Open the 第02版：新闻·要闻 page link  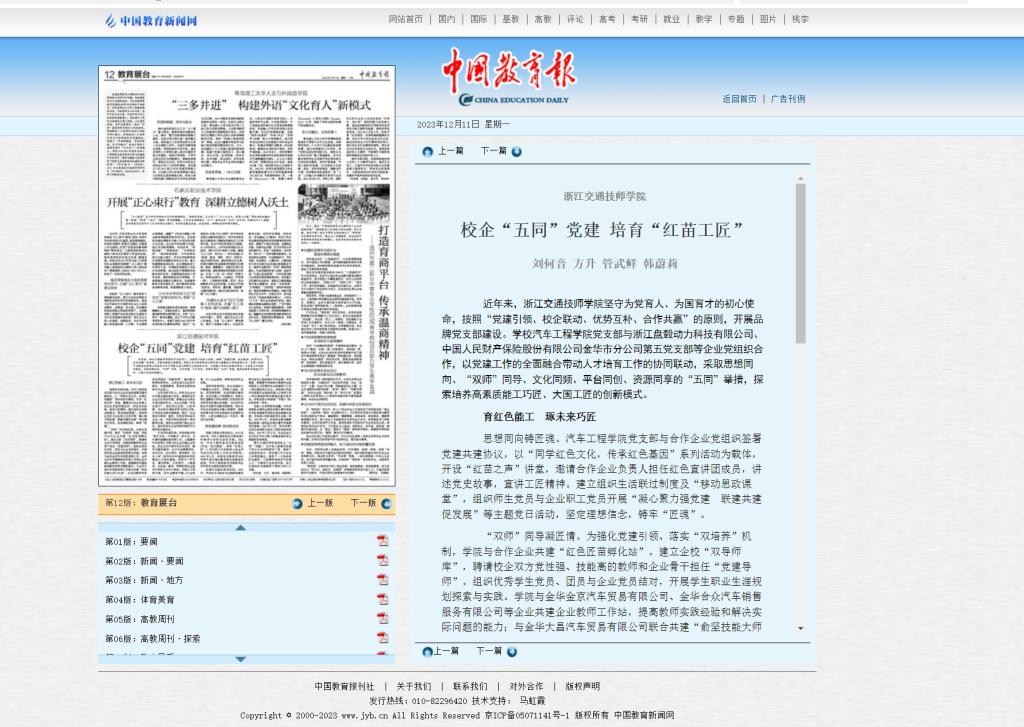click(144, 561)
